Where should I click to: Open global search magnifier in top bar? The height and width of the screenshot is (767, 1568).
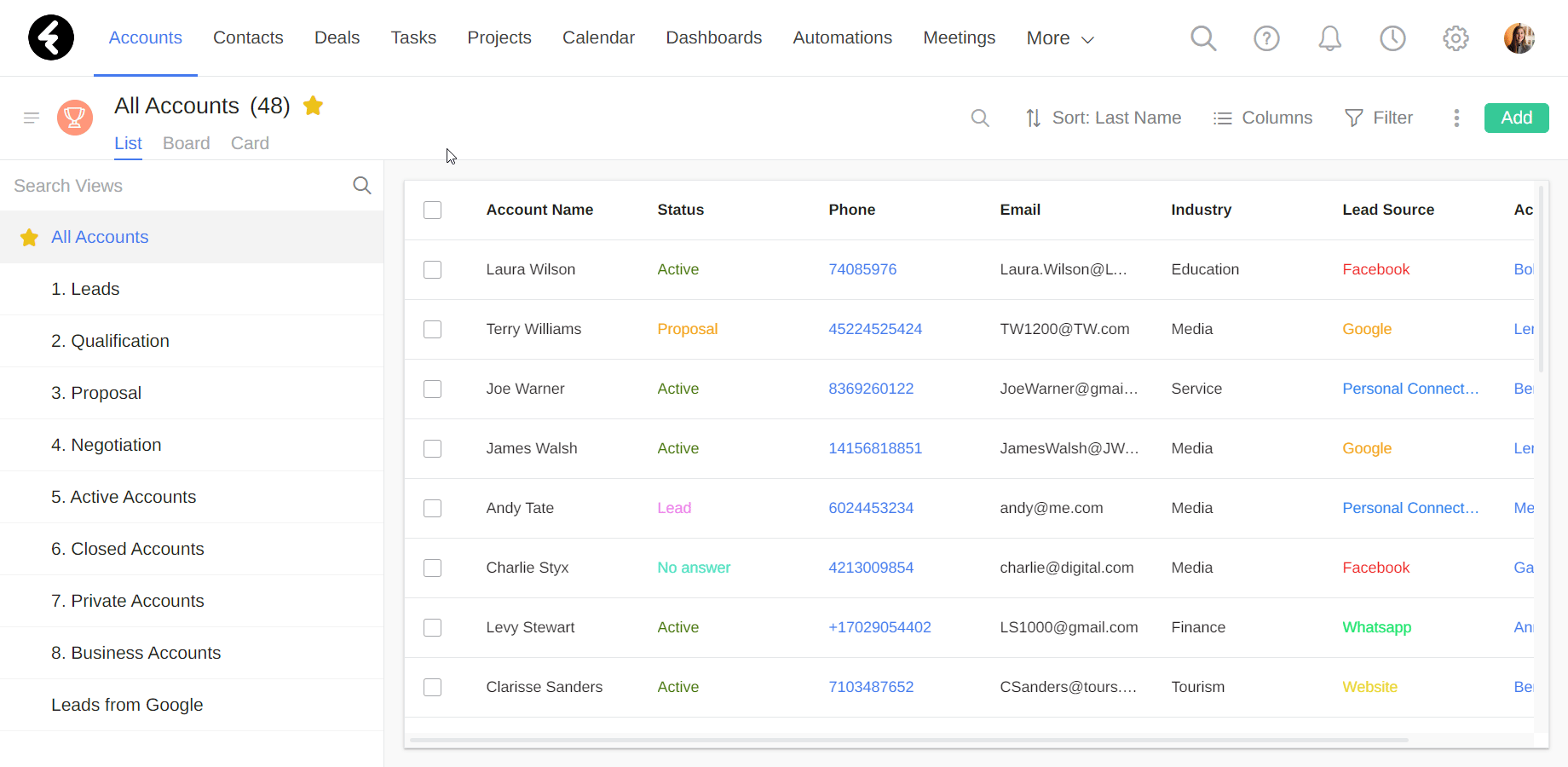coord(1203,38)
